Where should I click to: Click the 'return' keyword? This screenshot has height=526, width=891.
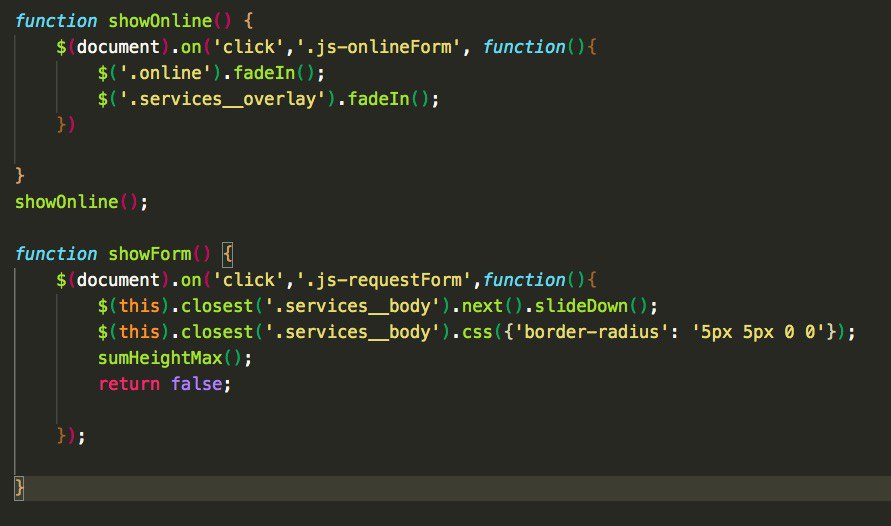click(129, 384)
